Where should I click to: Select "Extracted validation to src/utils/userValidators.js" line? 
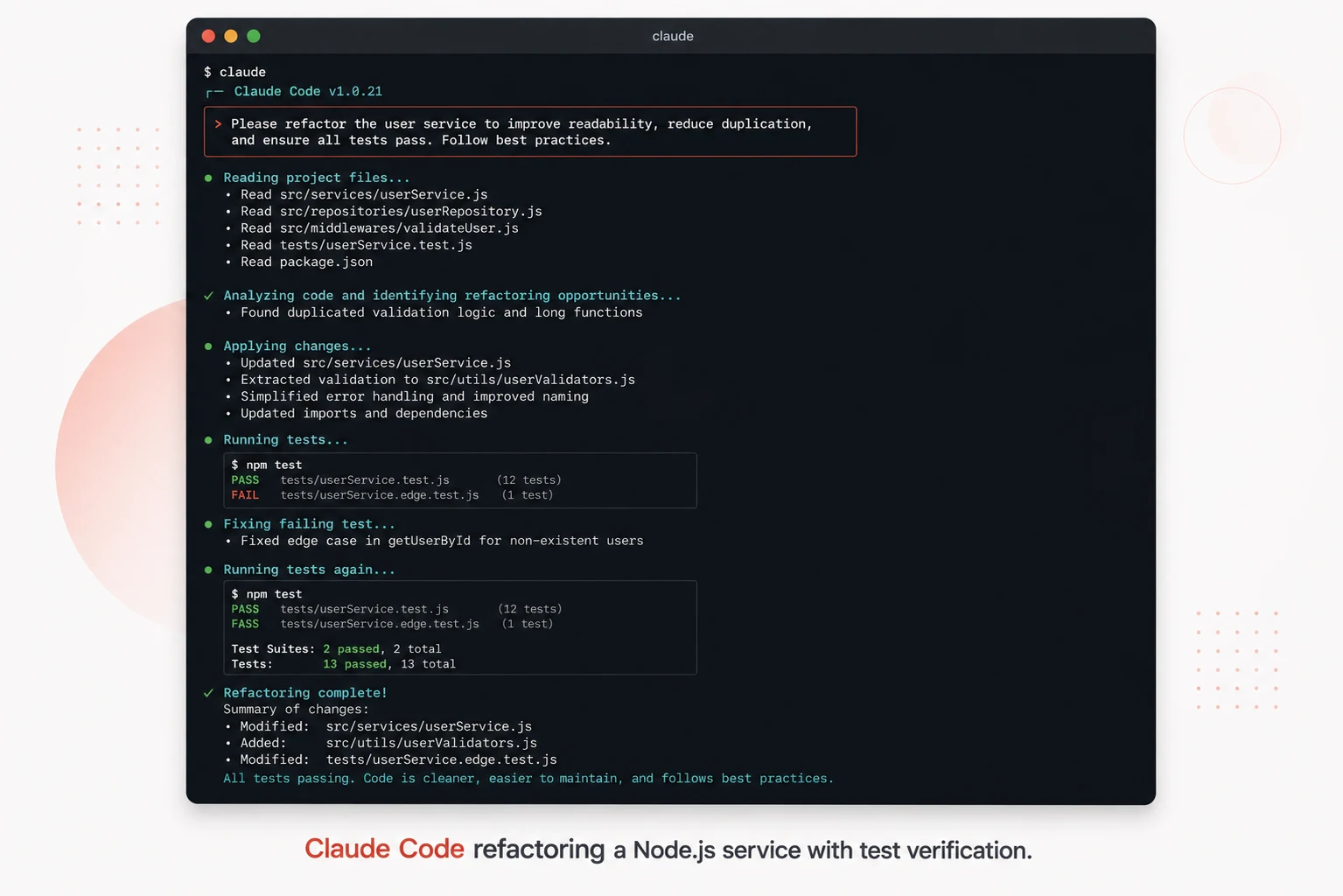point(437,380)
